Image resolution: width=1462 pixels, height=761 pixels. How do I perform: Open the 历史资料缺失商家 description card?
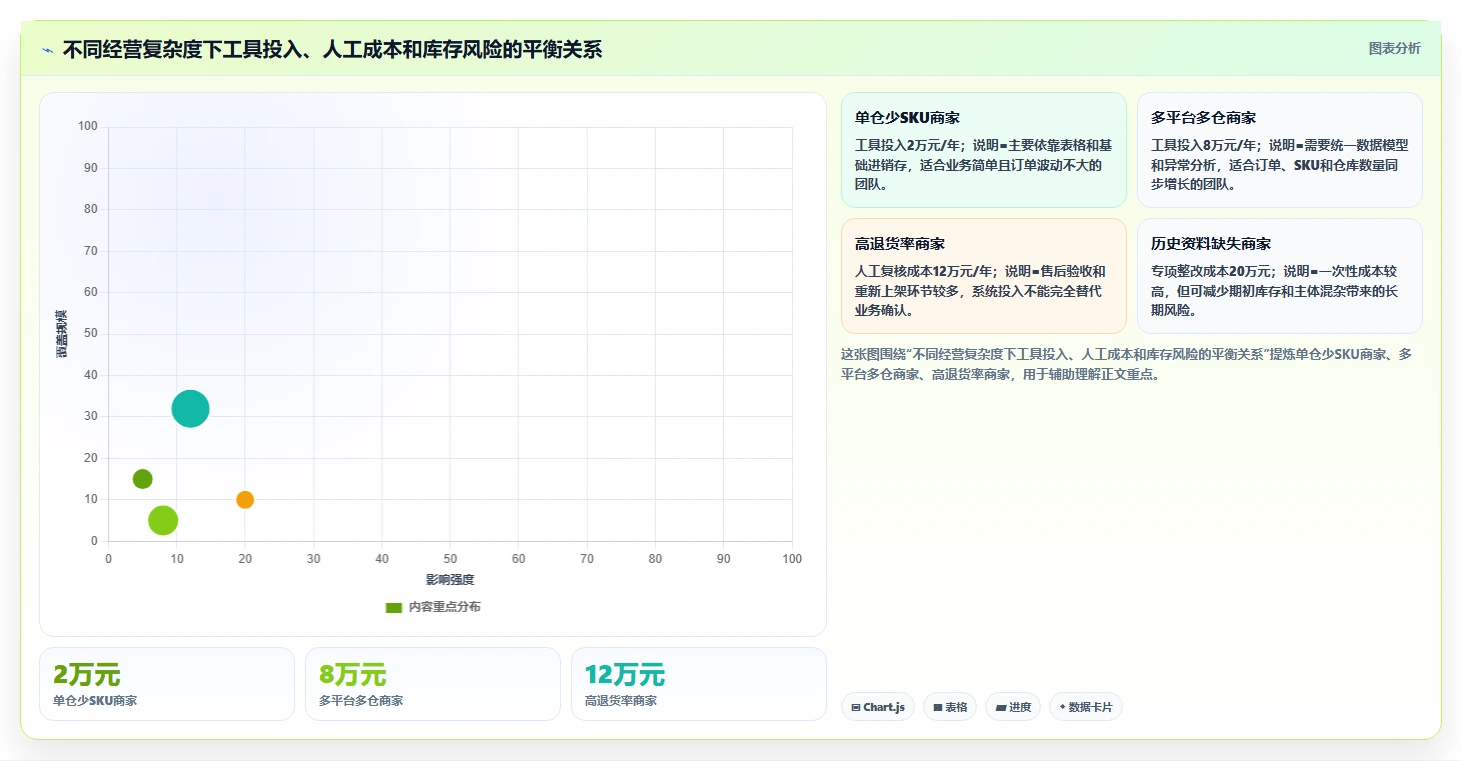click(x=1280, y=276)
